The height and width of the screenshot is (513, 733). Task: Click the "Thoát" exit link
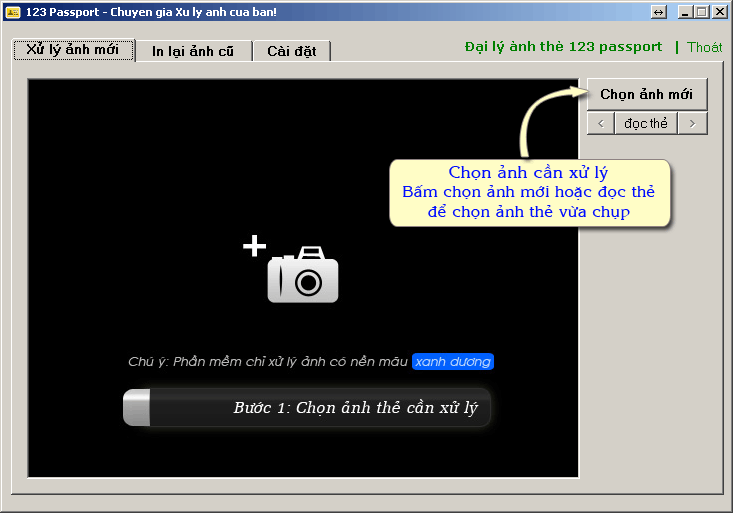point(704,47)
